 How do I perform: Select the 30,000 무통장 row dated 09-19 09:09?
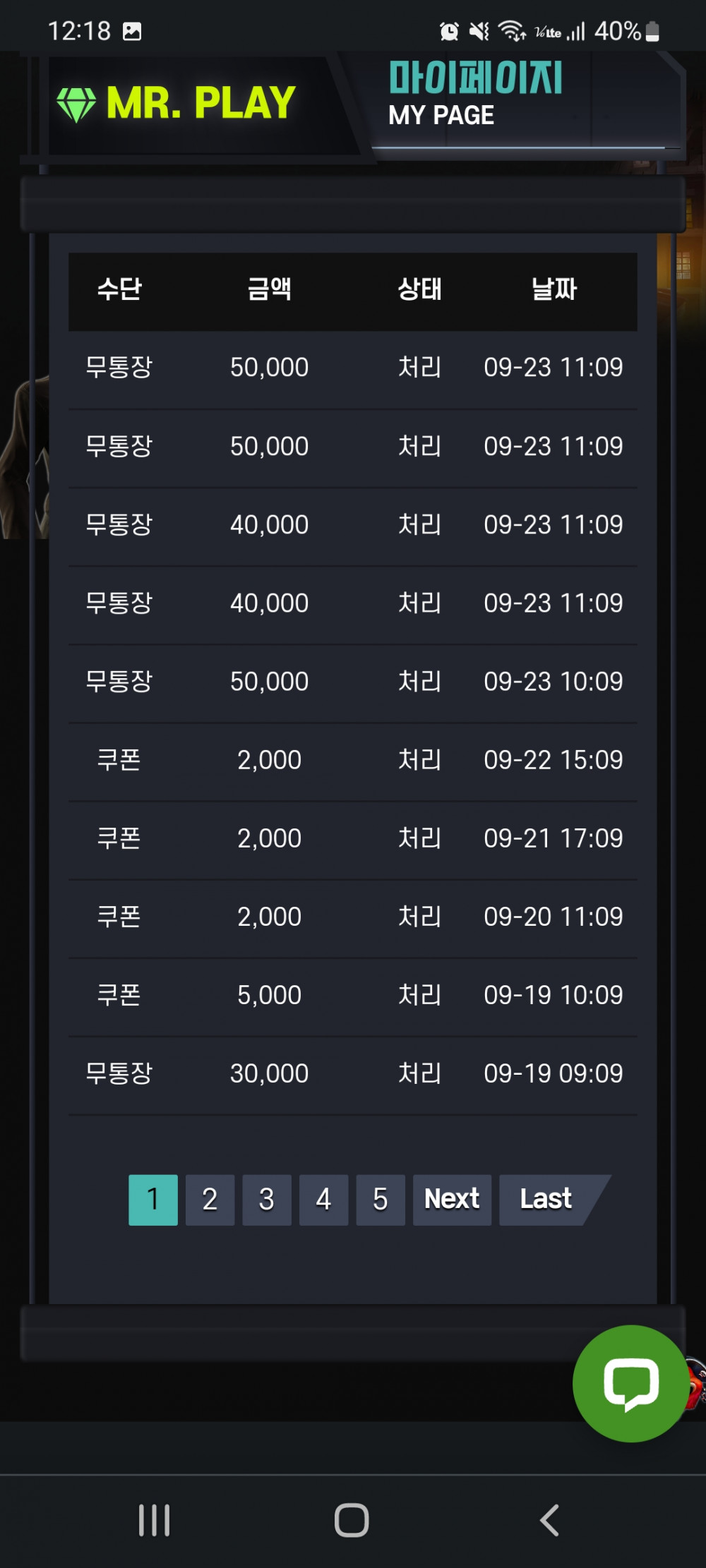[353, 1074]
